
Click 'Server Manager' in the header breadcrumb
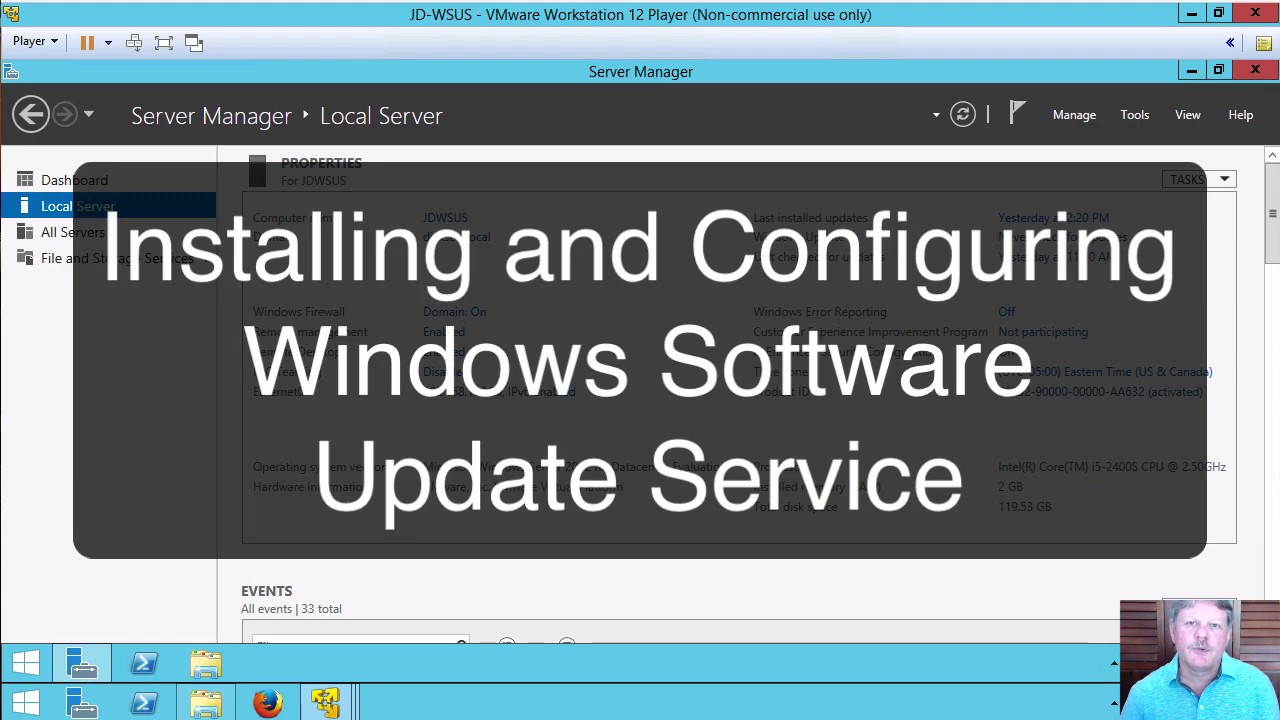coord(211,116)
